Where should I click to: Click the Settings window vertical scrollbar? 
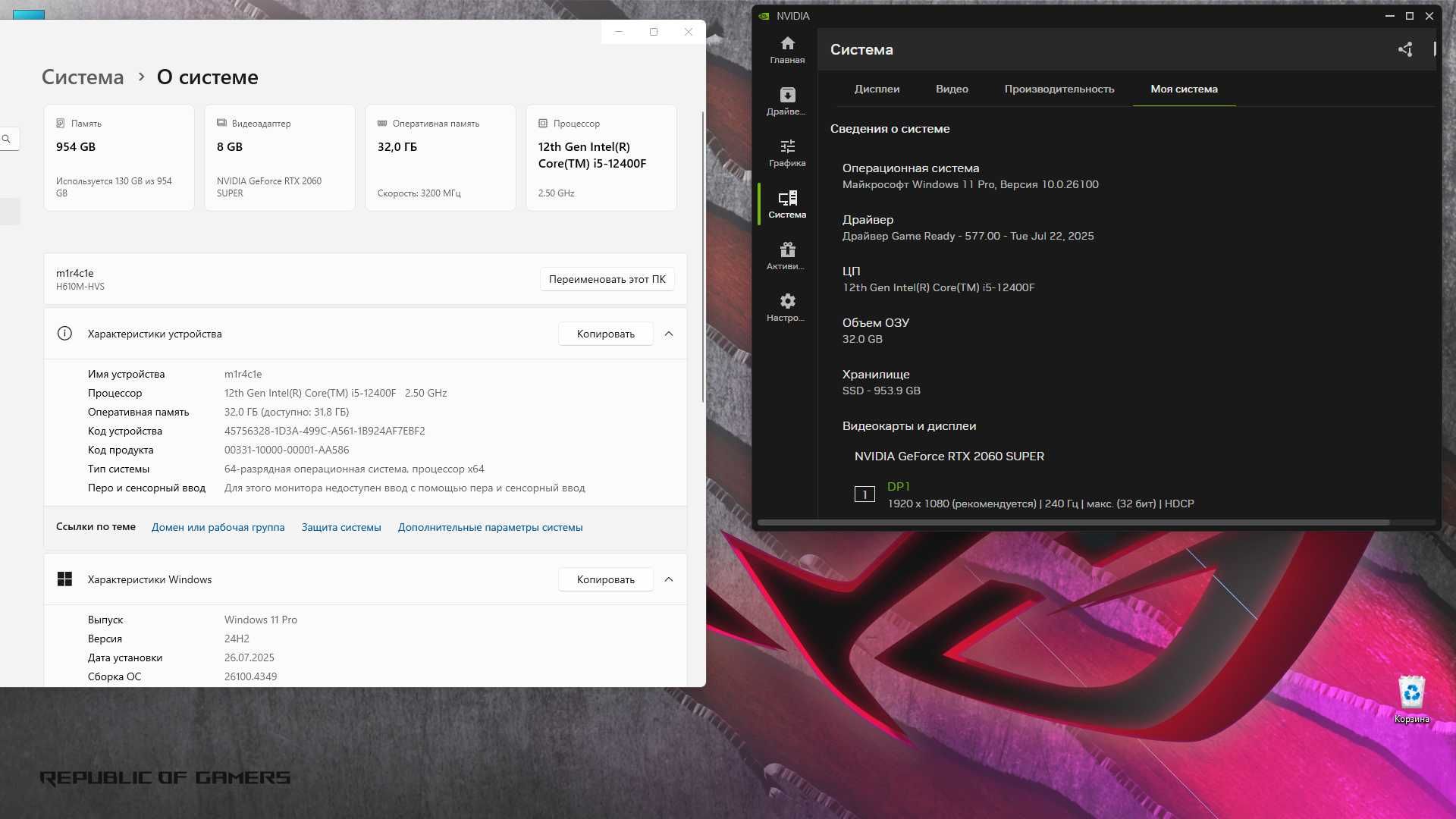coord(703,258)
